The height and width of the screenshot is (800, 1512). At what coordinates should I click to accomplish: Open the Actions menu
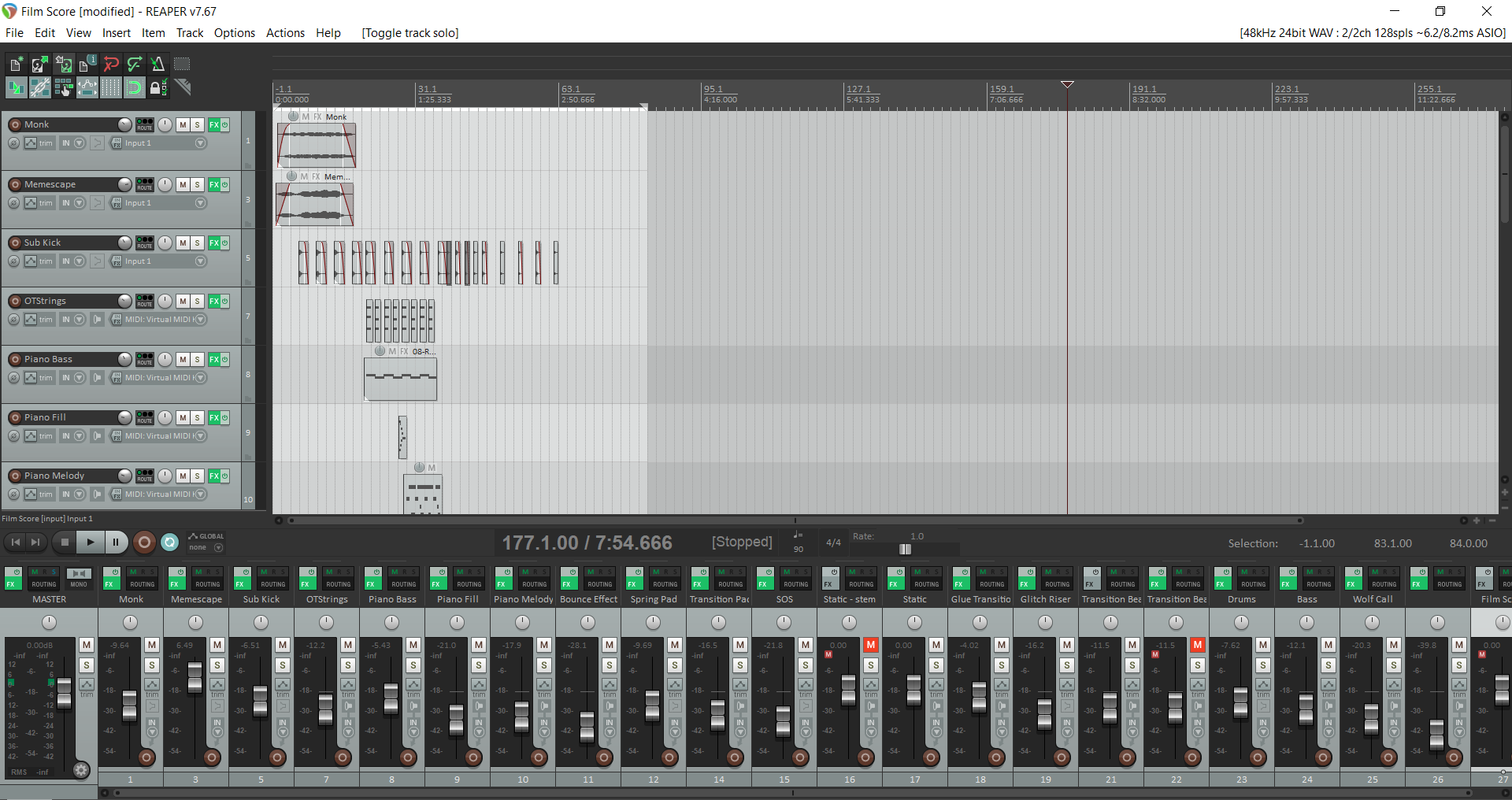(x=285, y=33)
